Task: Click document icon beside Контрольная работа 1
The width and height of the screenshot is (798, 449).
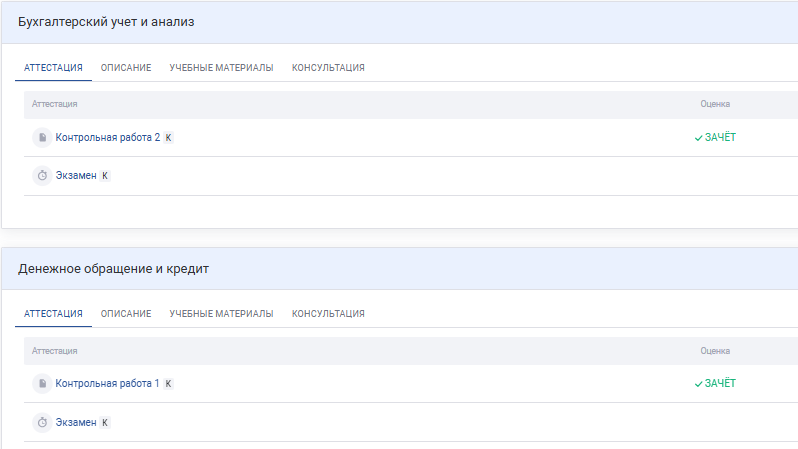Action: coord(42,383)
